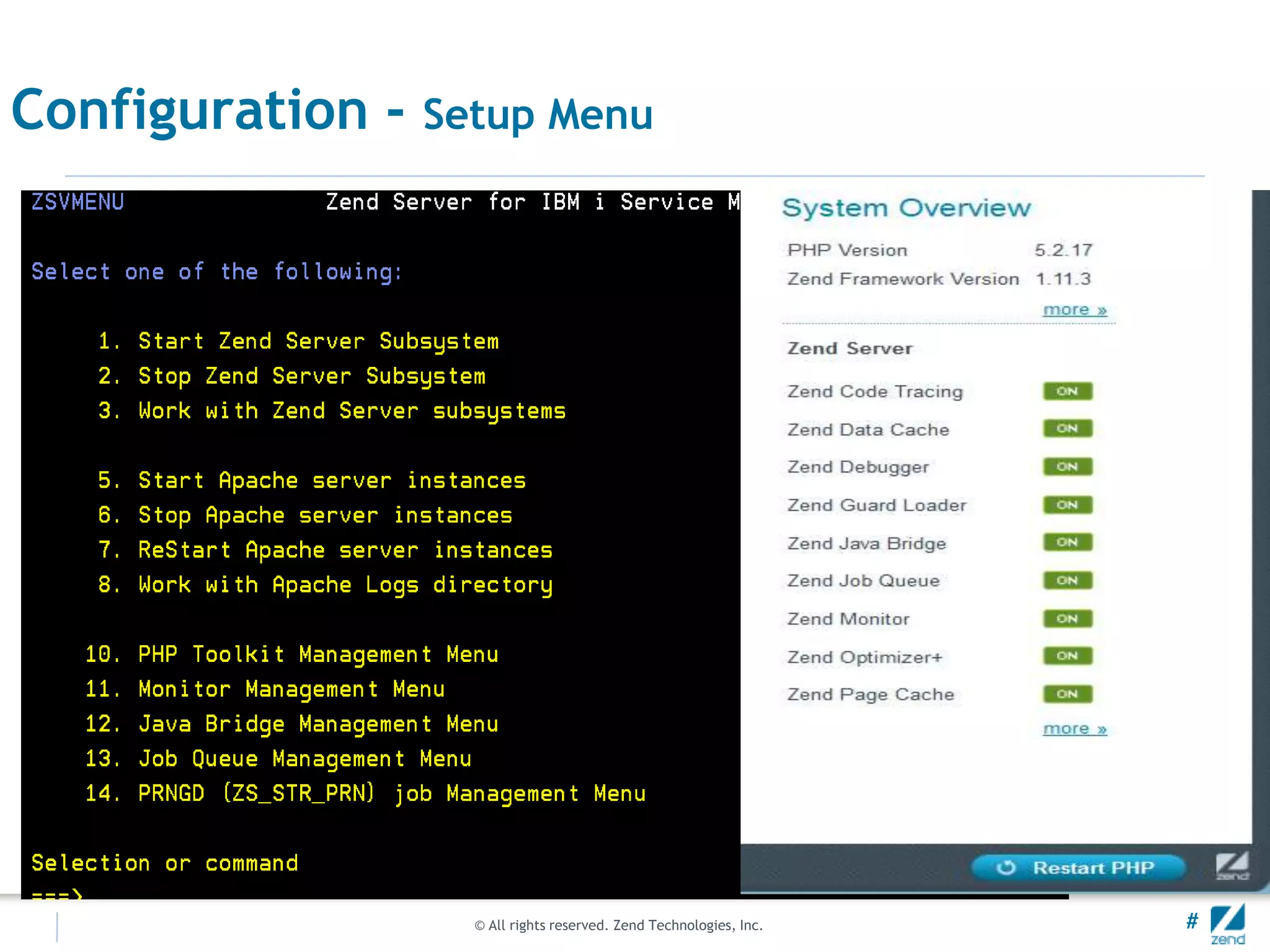The height and width of the screenshot is (952, 1270).
Task: Click the Zend logo in slide footer
Action: 1228,923
